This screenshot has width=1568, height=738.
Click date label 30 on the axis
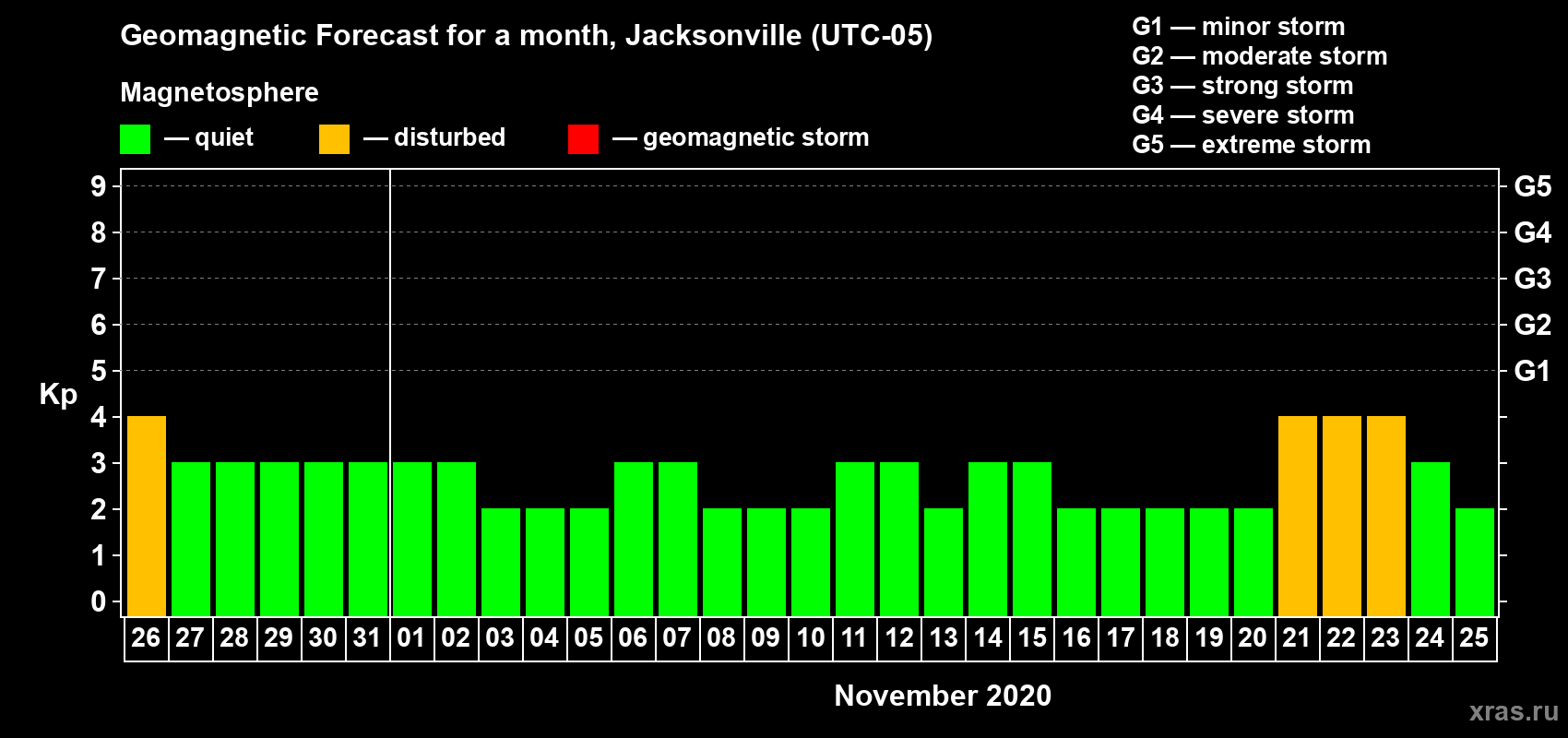click(323, 637)
